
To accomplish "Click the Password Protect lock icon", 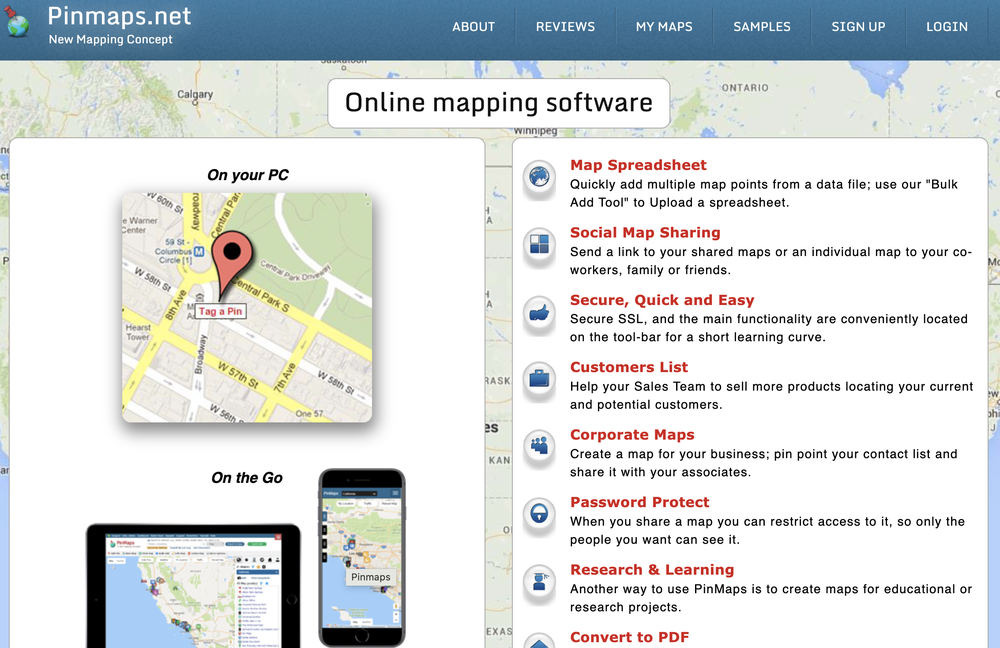I will pyautogui.click(x=539, y=515).
